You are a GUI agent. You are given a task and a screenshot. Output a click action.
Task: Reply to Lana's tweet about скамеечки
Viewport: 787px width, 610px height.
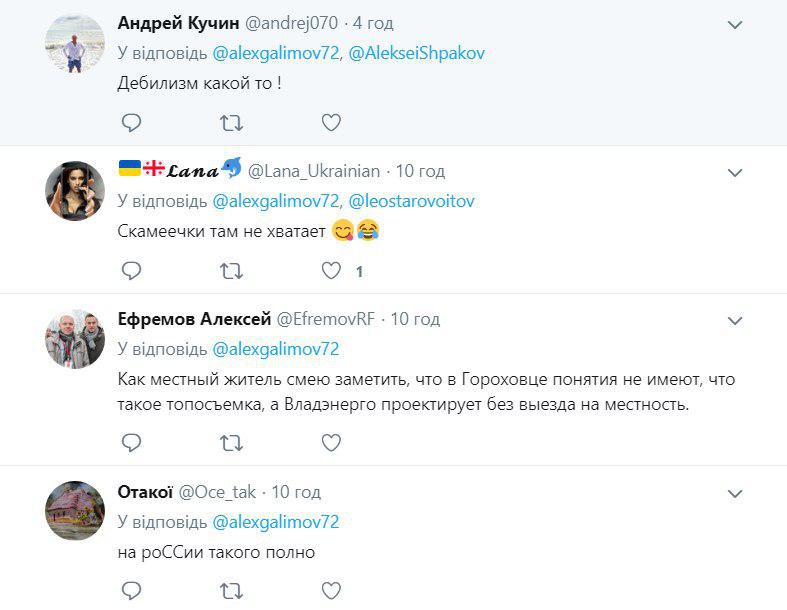131,271
